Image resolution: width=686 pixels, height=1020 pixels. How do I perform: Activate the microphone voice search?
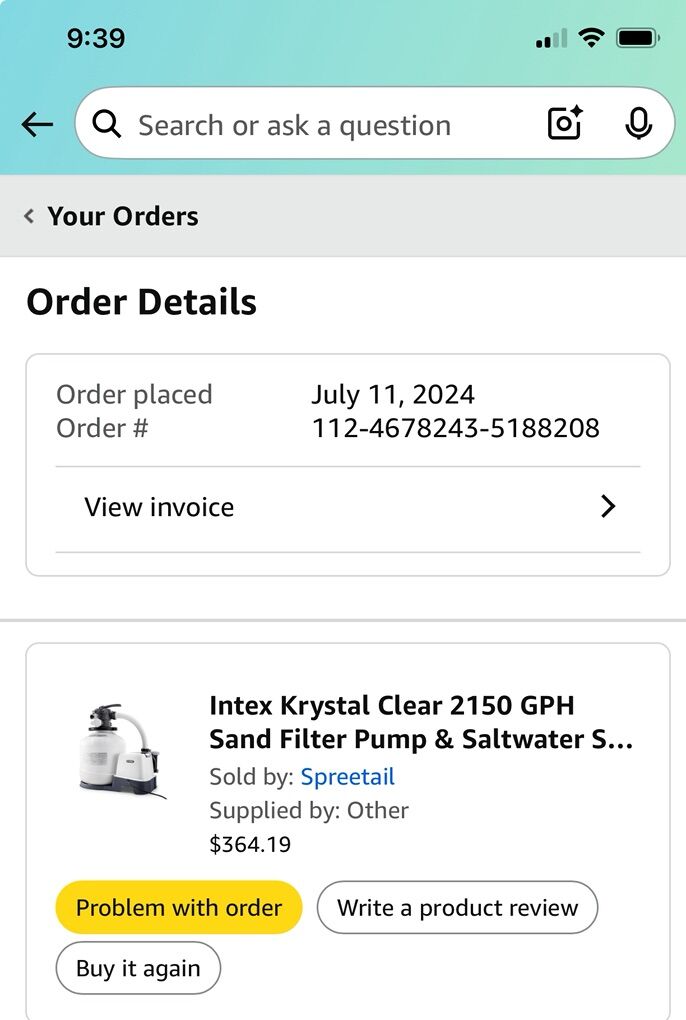pyautogui.click(x=638, y=124)
